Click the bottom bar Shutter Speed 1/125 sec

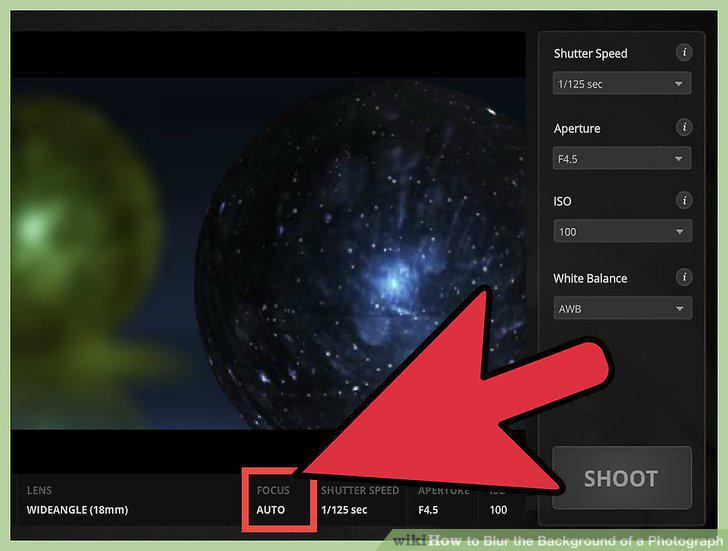[360, 500]
